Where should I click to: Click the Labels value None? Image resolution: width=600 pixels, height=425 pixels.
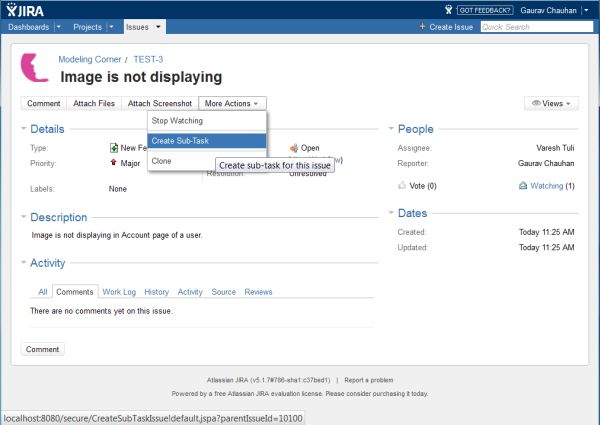[117, 189]
